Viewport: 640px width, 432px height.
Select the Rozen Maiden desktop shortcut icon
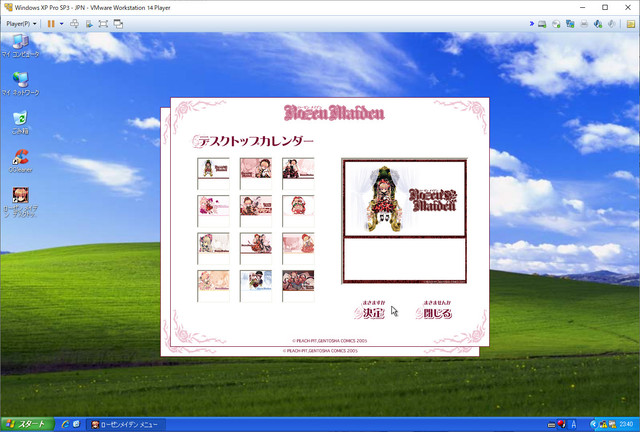coord(20,202)
